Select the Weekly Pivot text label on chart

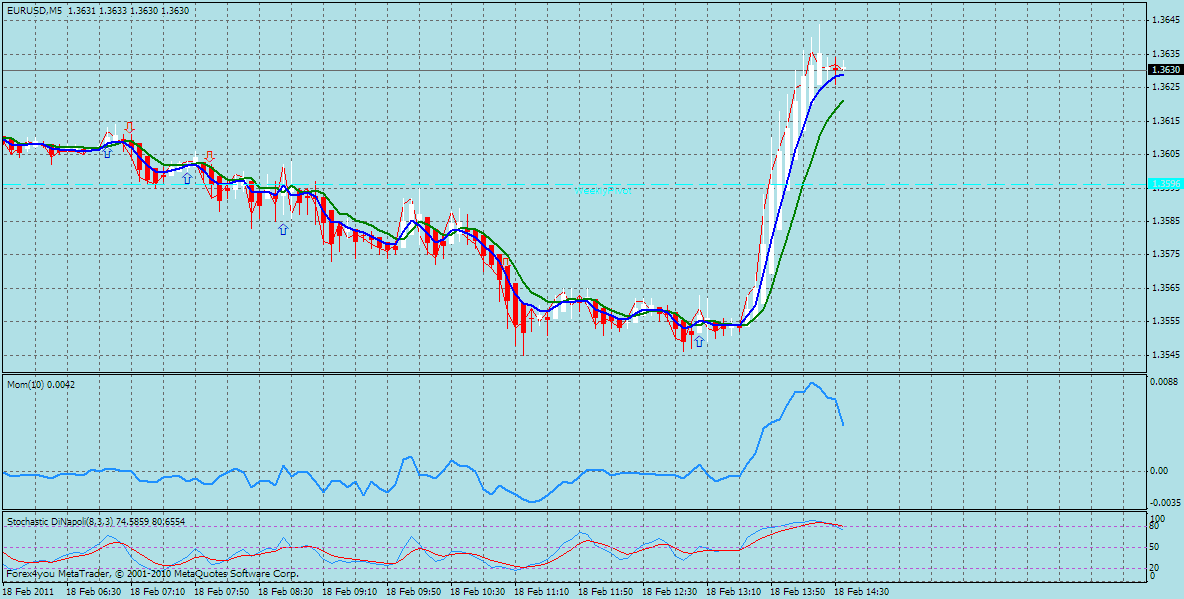[x=603, y=192]
